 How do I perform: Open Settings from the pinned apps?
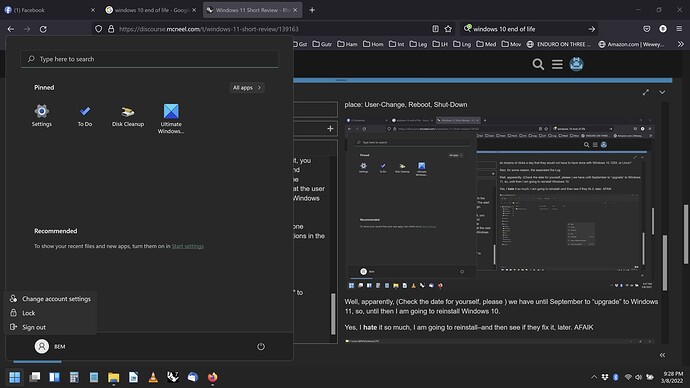click(x=42, y=115)
